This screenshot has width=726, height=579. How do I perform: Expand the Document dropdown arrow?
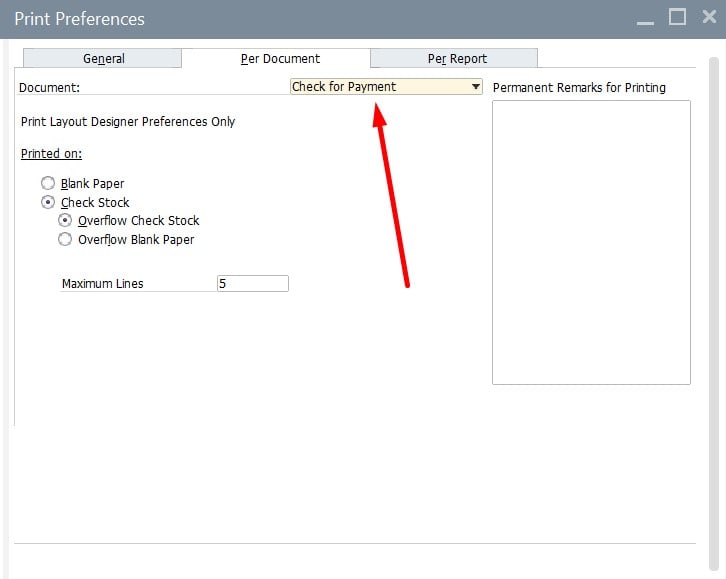(476, 87)
